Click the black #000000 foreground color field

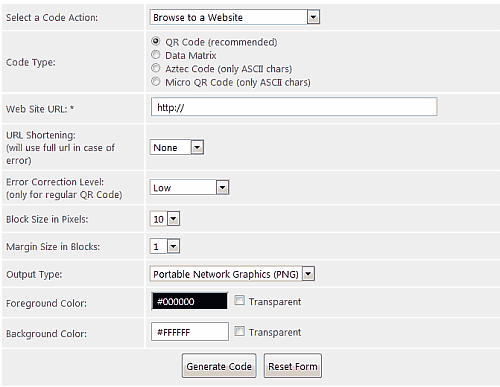(x=190, y=301)
